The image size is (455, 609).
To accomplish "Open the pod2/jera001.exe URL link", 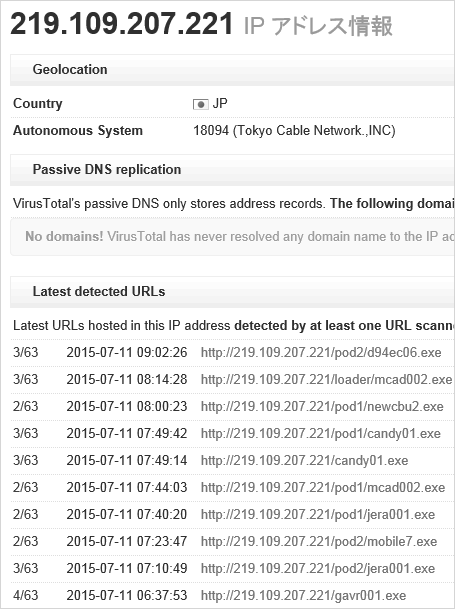I will point(318,568).
